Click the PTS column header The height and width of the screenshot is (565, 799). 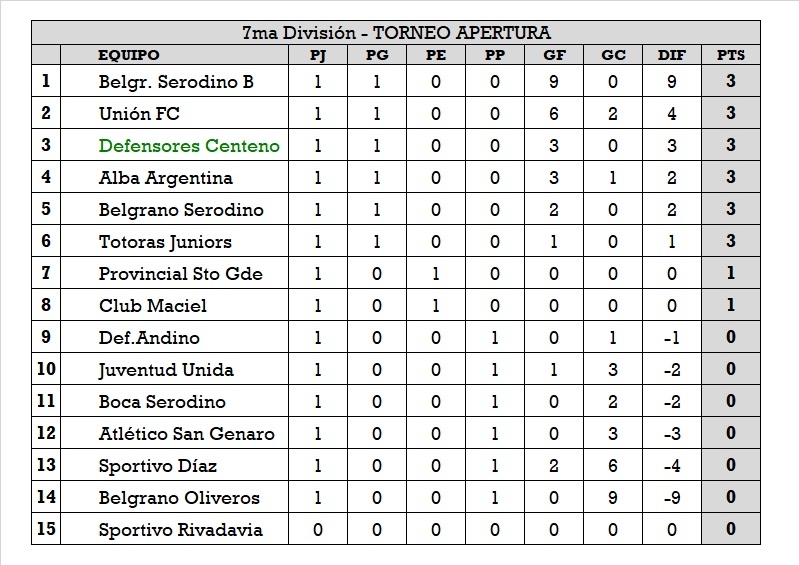point(731,56)
